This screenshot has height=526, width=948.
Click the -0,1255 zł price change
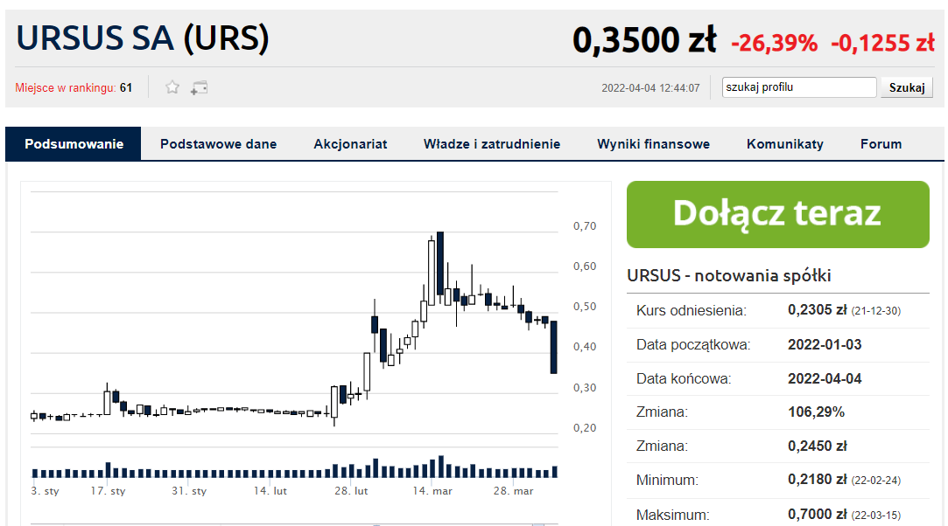(x=883, y=43)
